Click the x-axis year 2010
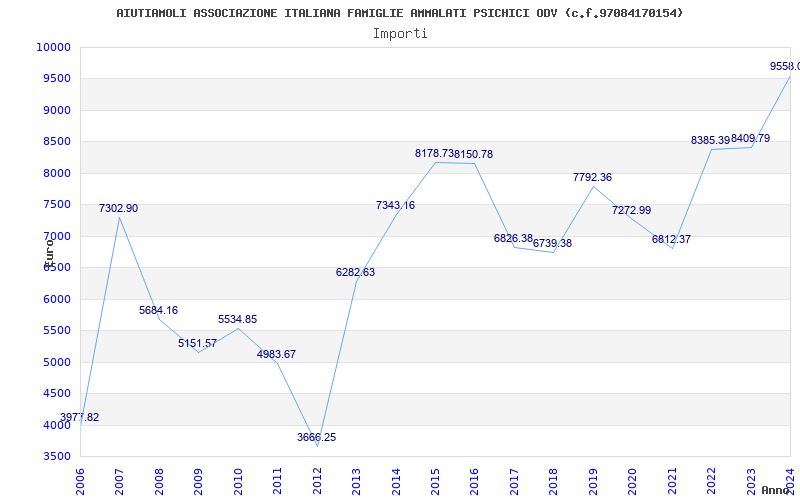Image resolution: width=800 pixels, height=500 pixels. pyautogui.click(x=238, y=481)
